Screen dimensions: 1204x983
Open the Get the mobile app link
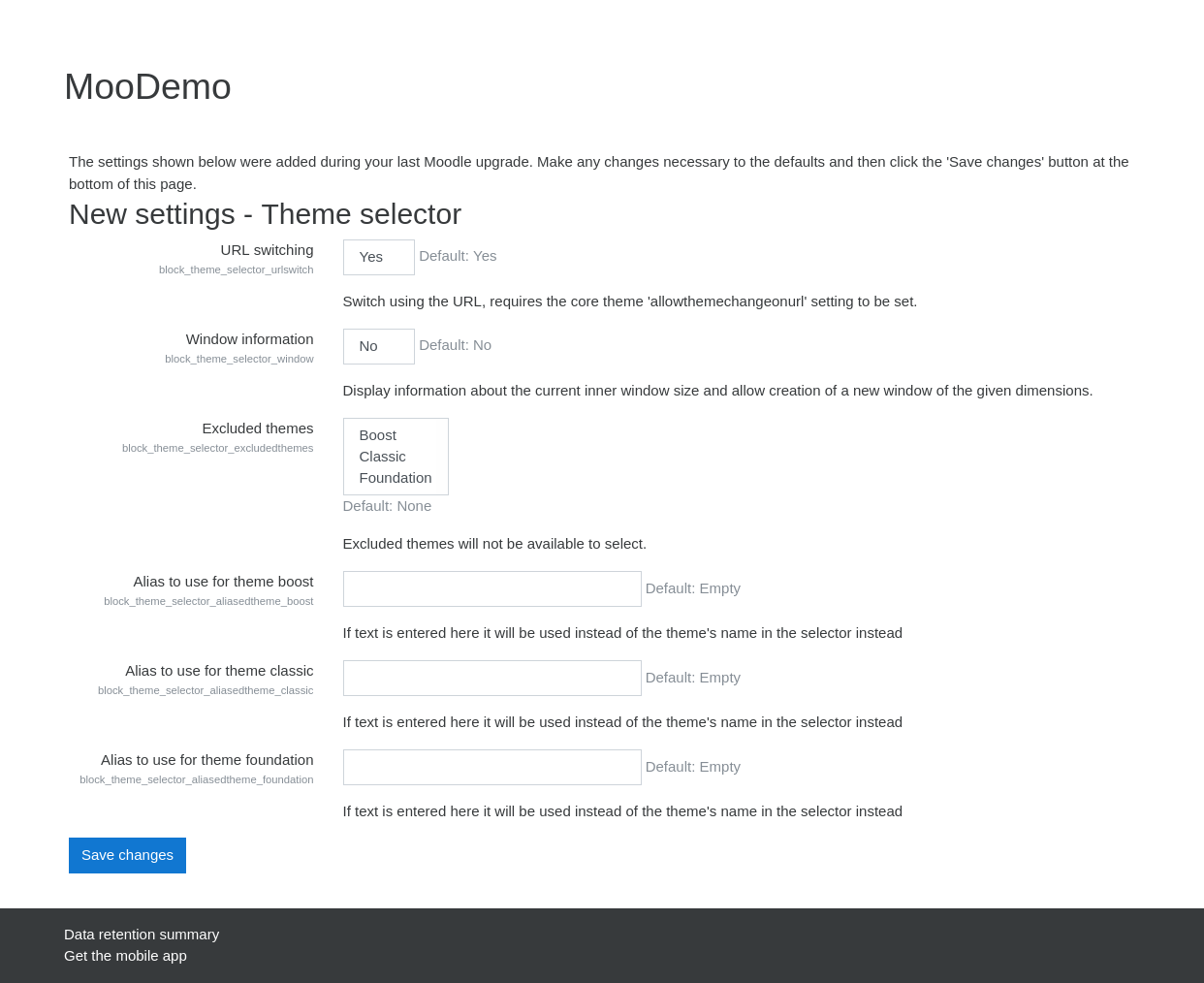125,956
